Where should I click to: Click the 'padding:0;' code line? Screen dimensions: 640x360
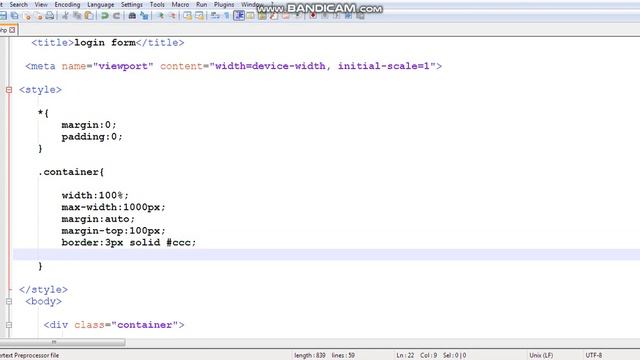point(92,137)
